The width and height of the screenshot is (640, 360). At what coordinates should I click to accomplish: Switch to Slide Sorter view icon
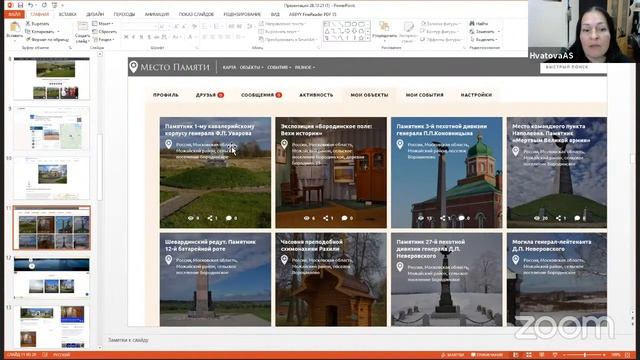click(529, 355)
